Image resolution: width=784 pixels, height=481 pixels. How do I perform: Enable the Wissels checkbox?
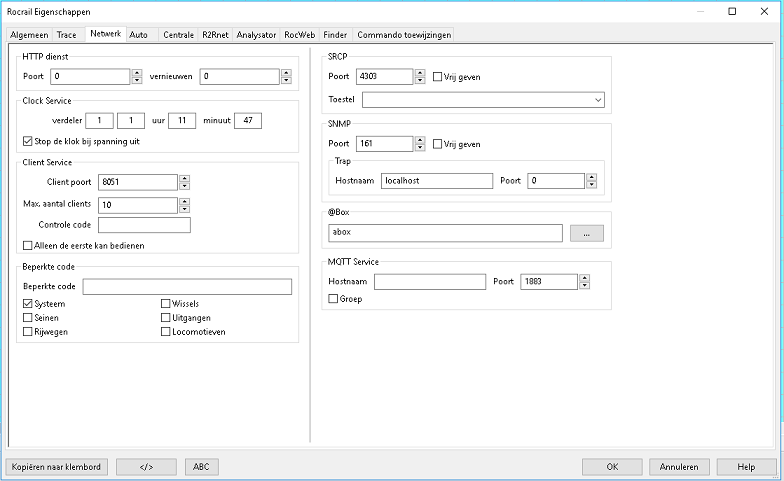click(x=166, y=303)
